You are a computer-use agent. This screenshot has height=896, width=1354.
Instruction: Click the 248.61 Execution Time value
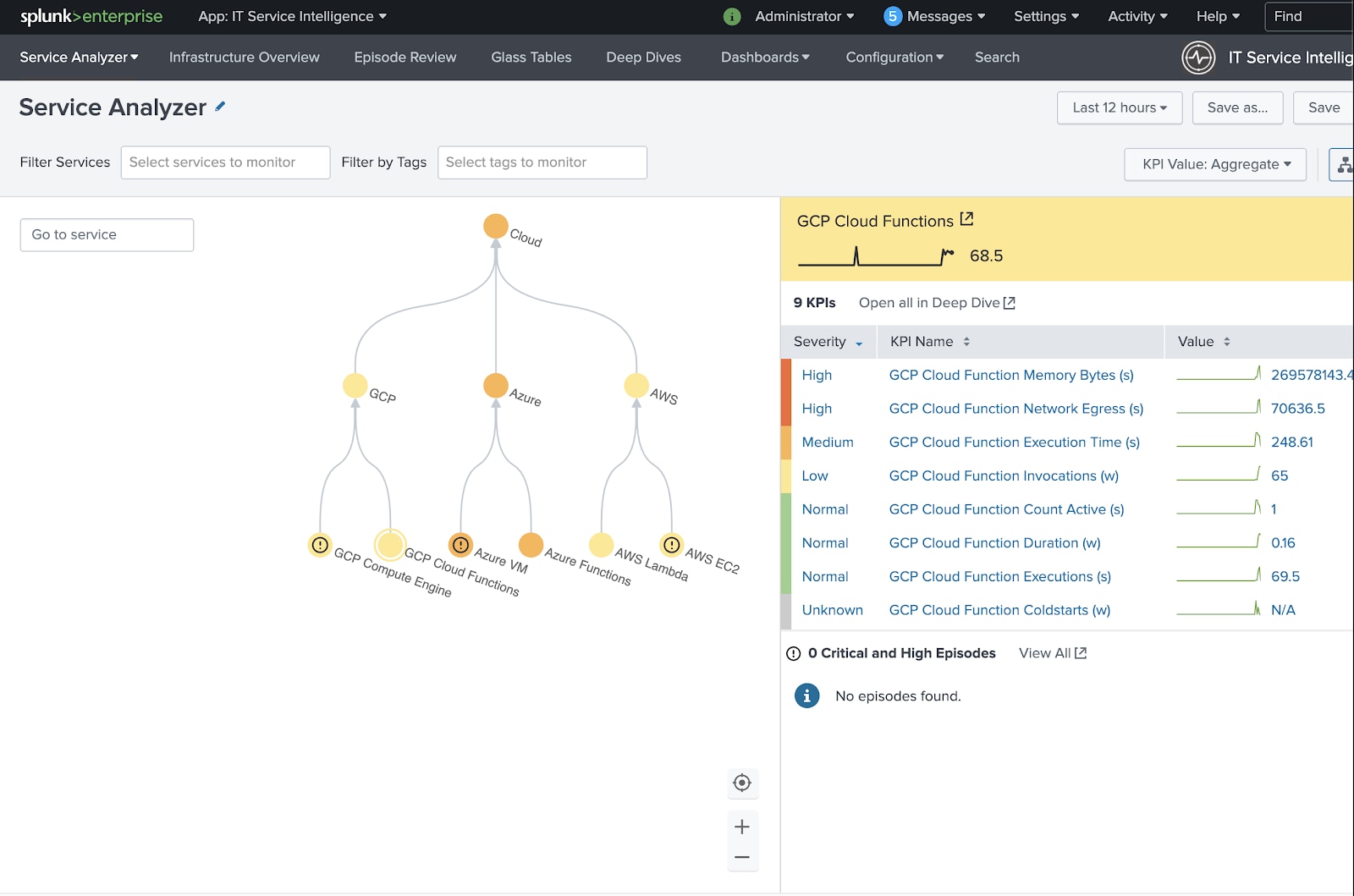click(1291, 443)
